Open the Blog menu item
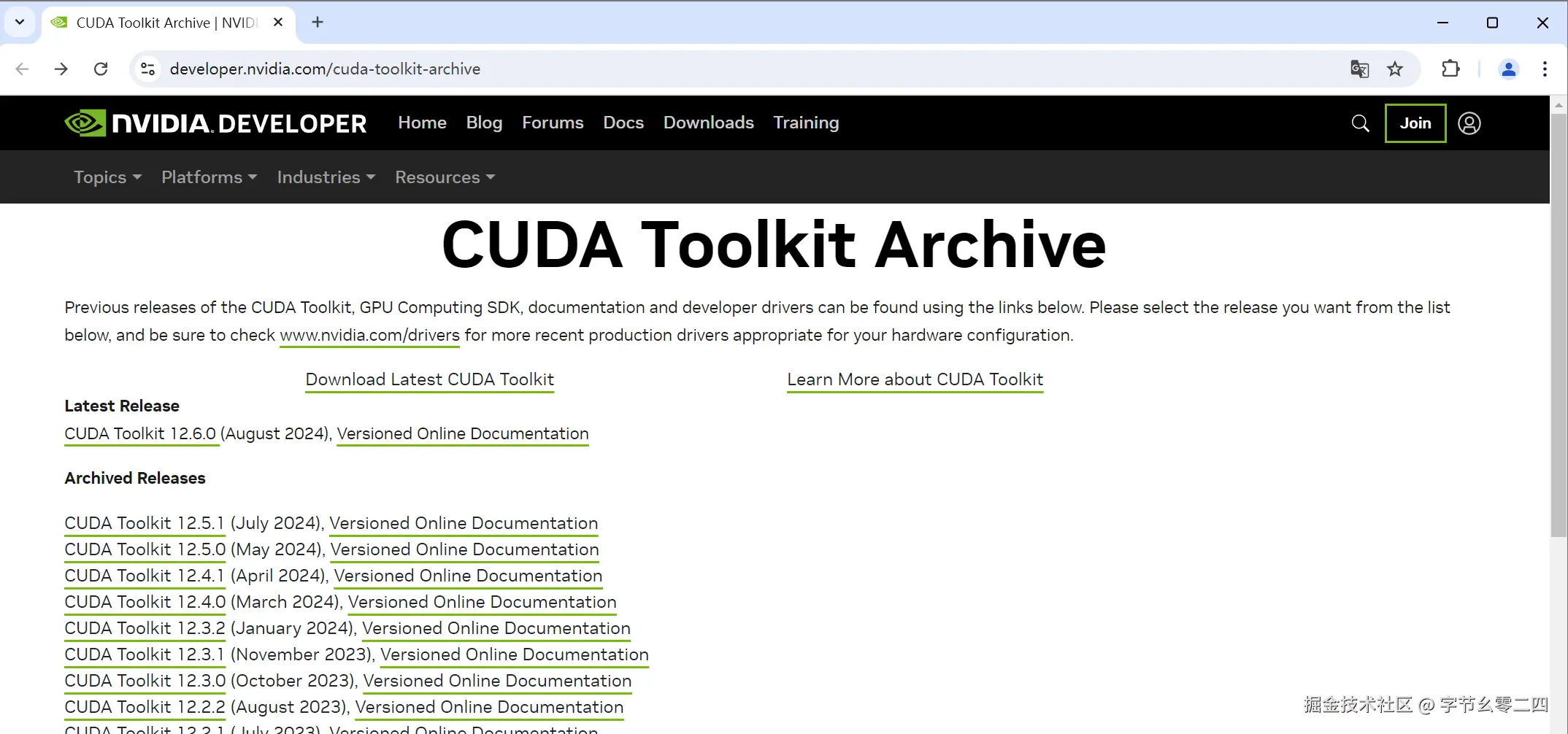 click(484, 123)
